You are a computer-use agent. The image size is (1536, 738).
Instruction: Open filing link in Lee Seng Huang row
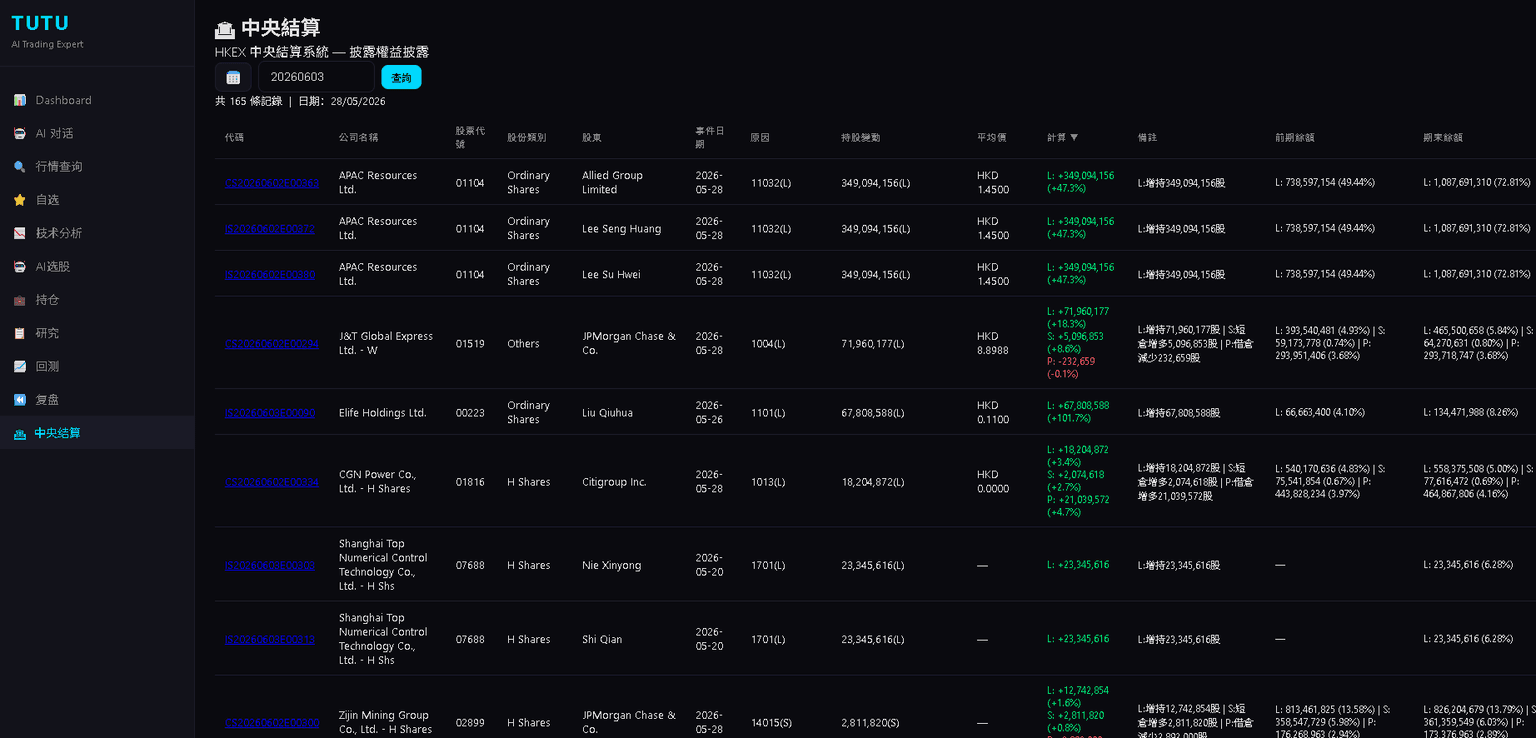point(269,229)
